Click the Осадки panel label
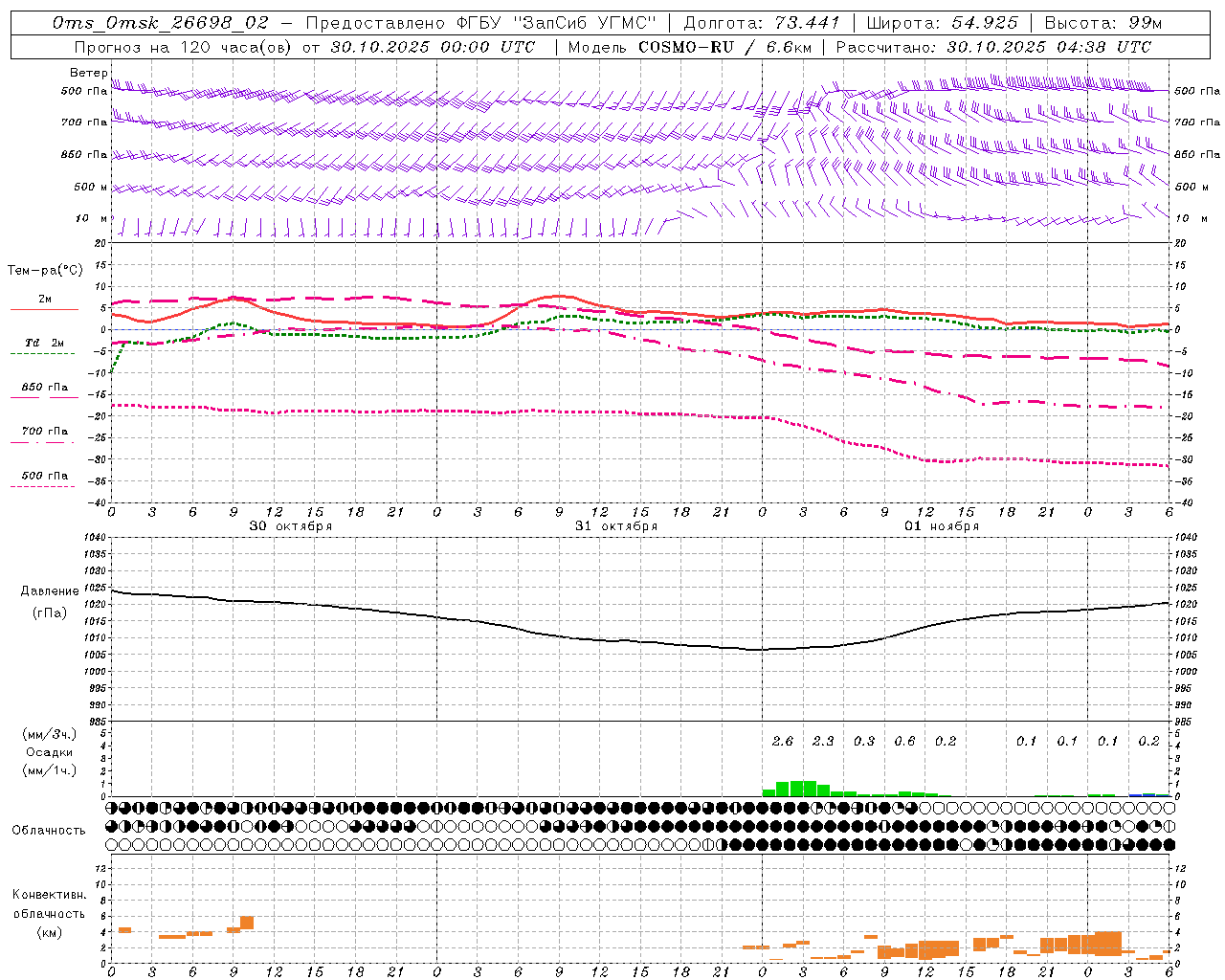This screenshot has width=1225, height=980. pyautogui.click(x=50, y=752)
